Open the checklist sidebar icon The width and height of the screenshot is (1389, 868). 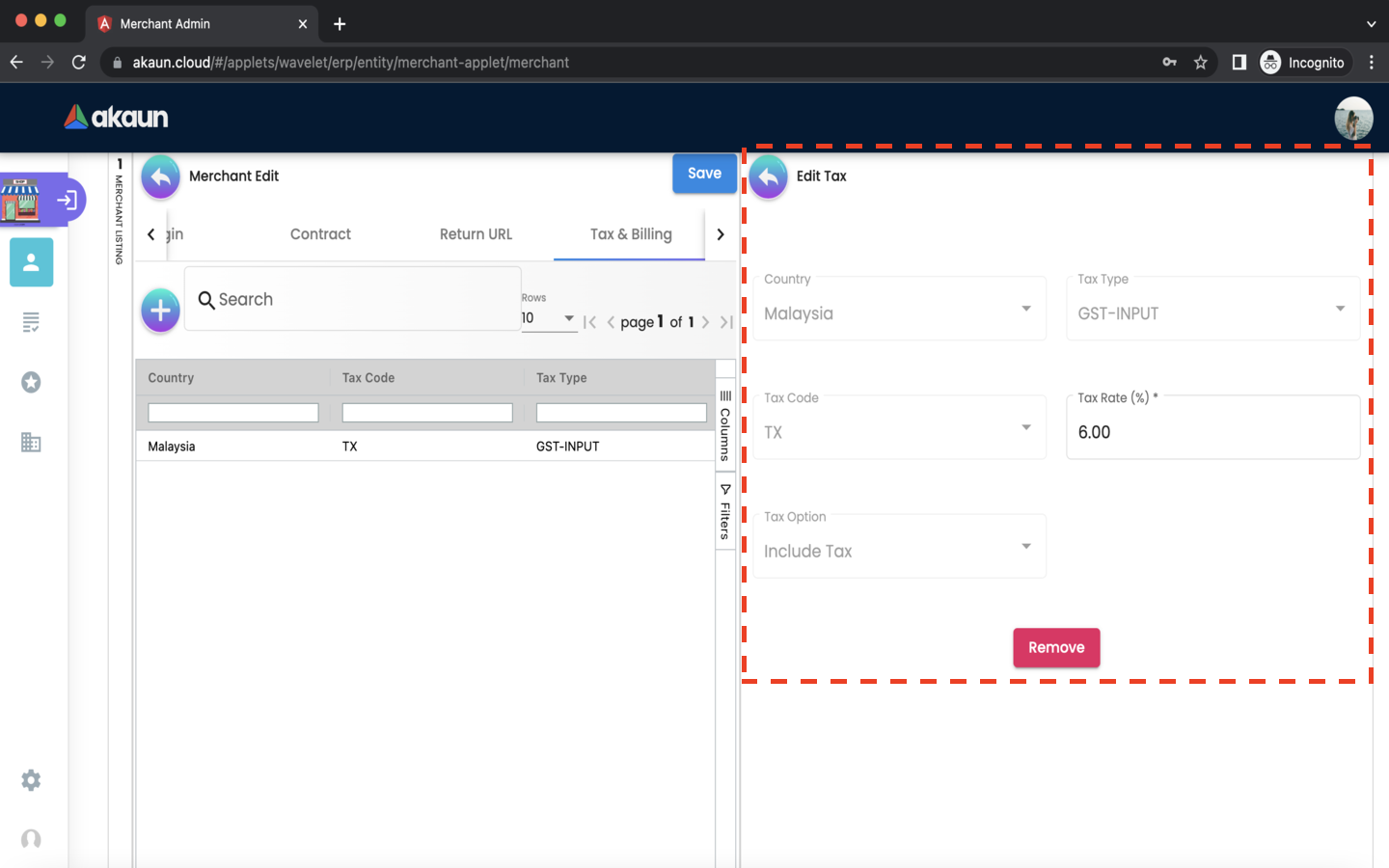pos(31,322)
